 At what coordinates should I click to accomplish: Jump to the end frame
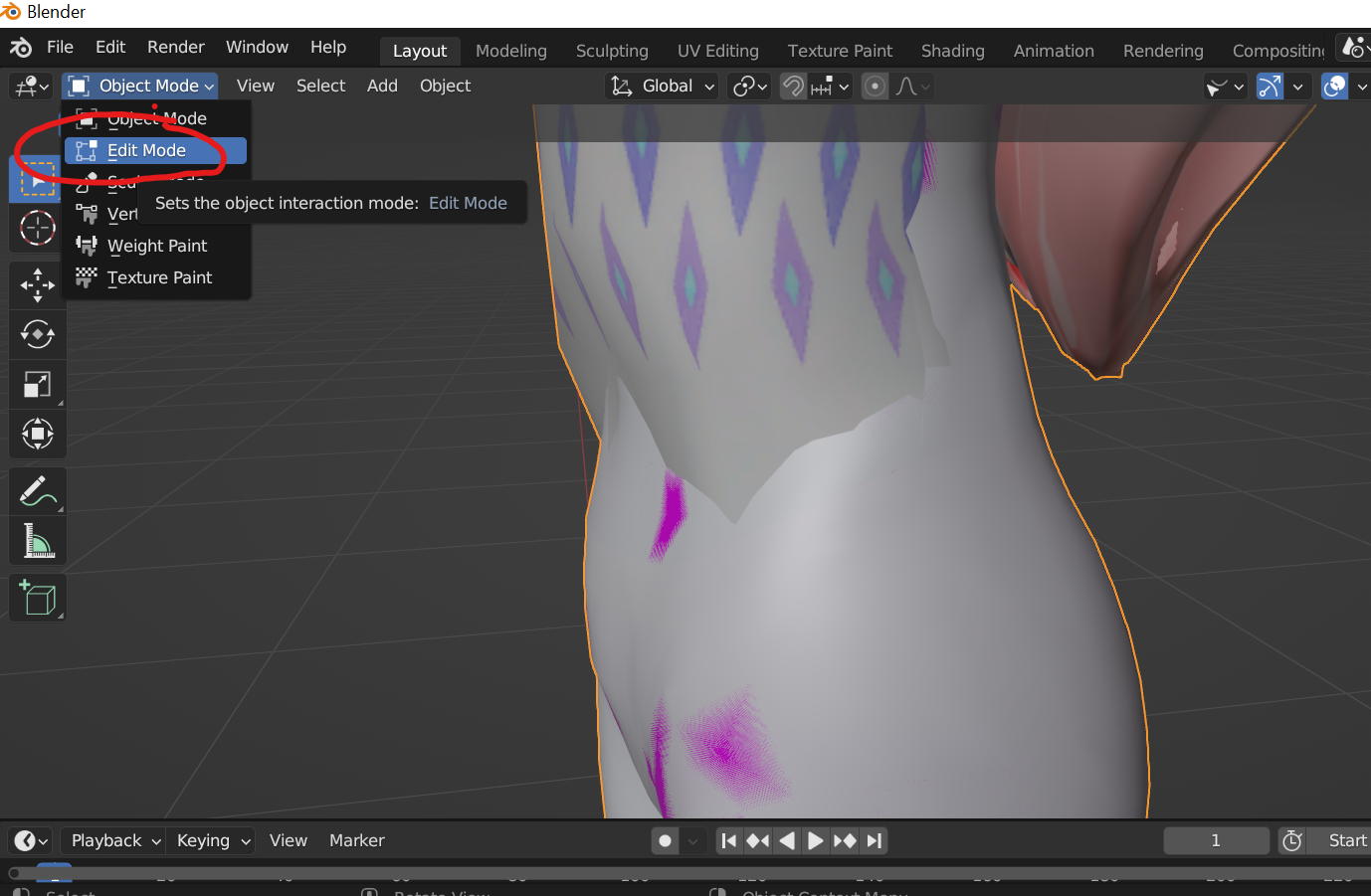coord(874,841)
